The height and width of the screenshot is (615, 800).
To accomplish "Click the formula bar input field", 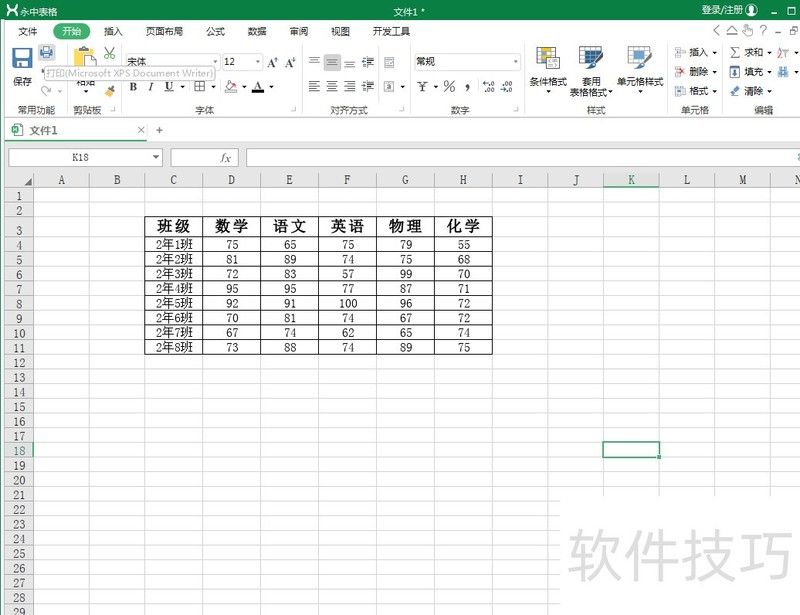I will (523, 158).
